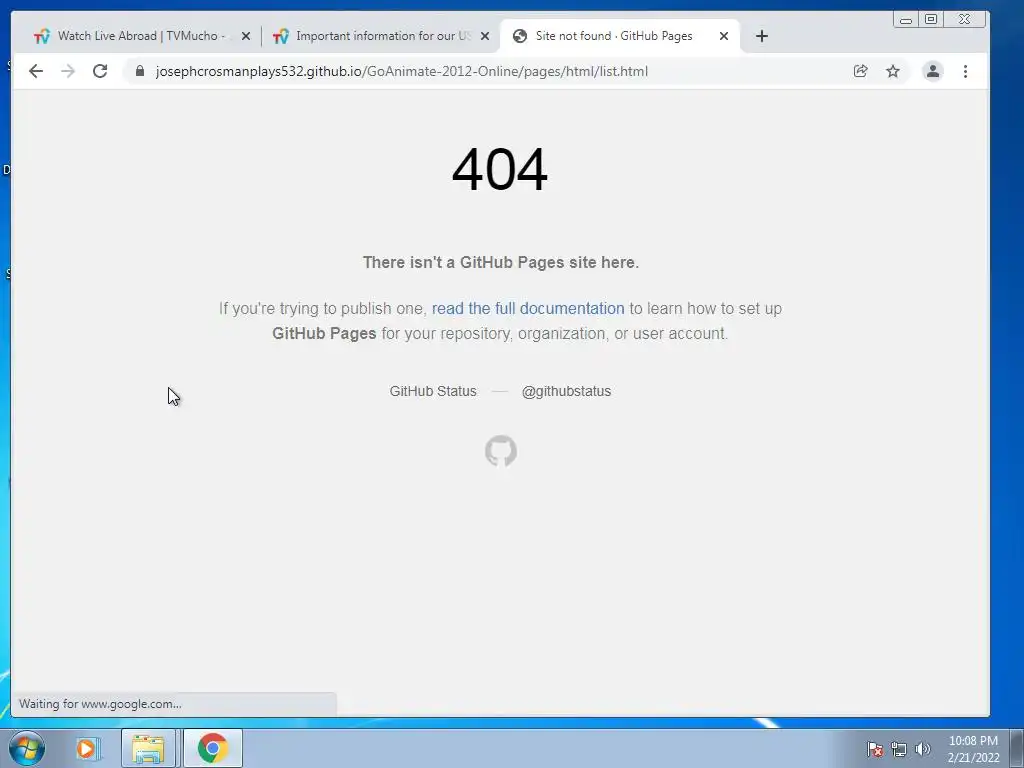Click the address bar URL
This screenshot has height=768, width=1024.
click(402, 71)
